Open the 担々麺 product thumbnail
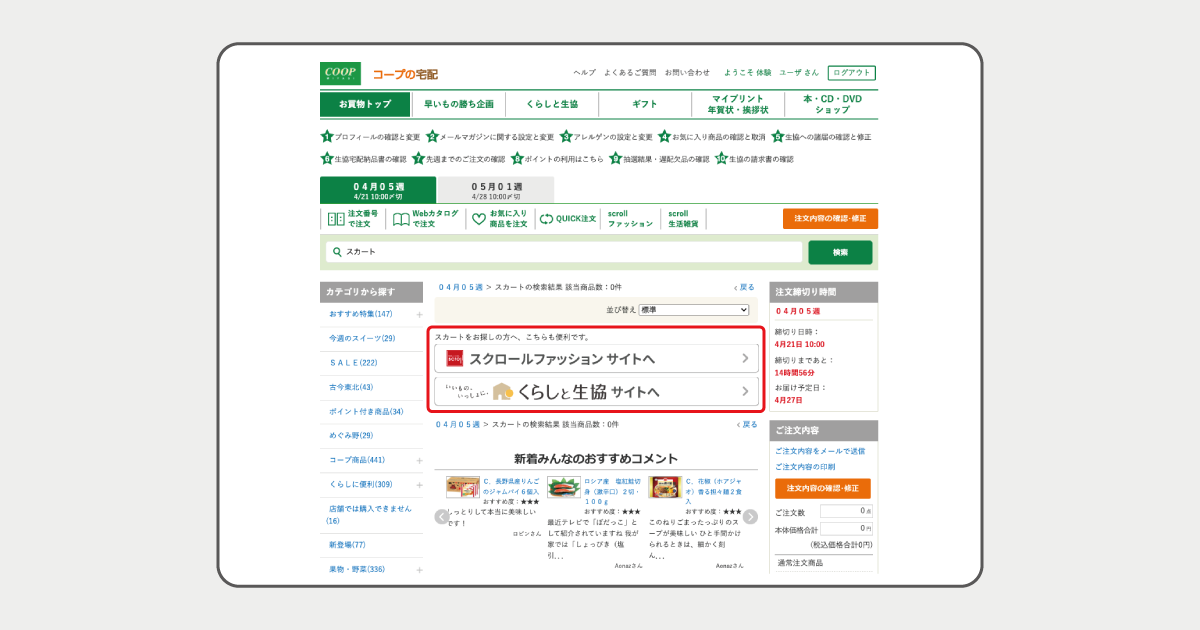Screen dimensions: 1200x630 [x=665, y=487]
